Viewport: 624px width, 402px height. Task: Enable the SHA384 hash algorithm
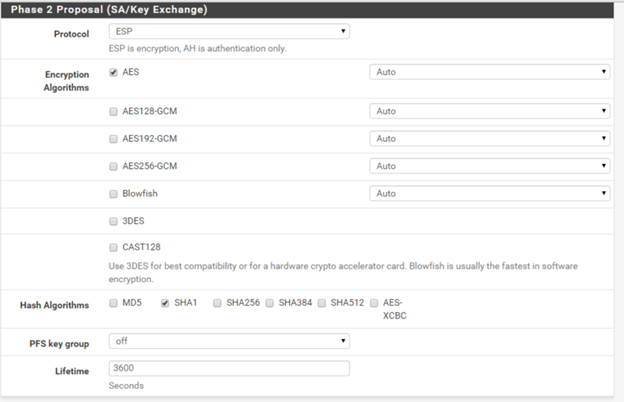[270, 302]
